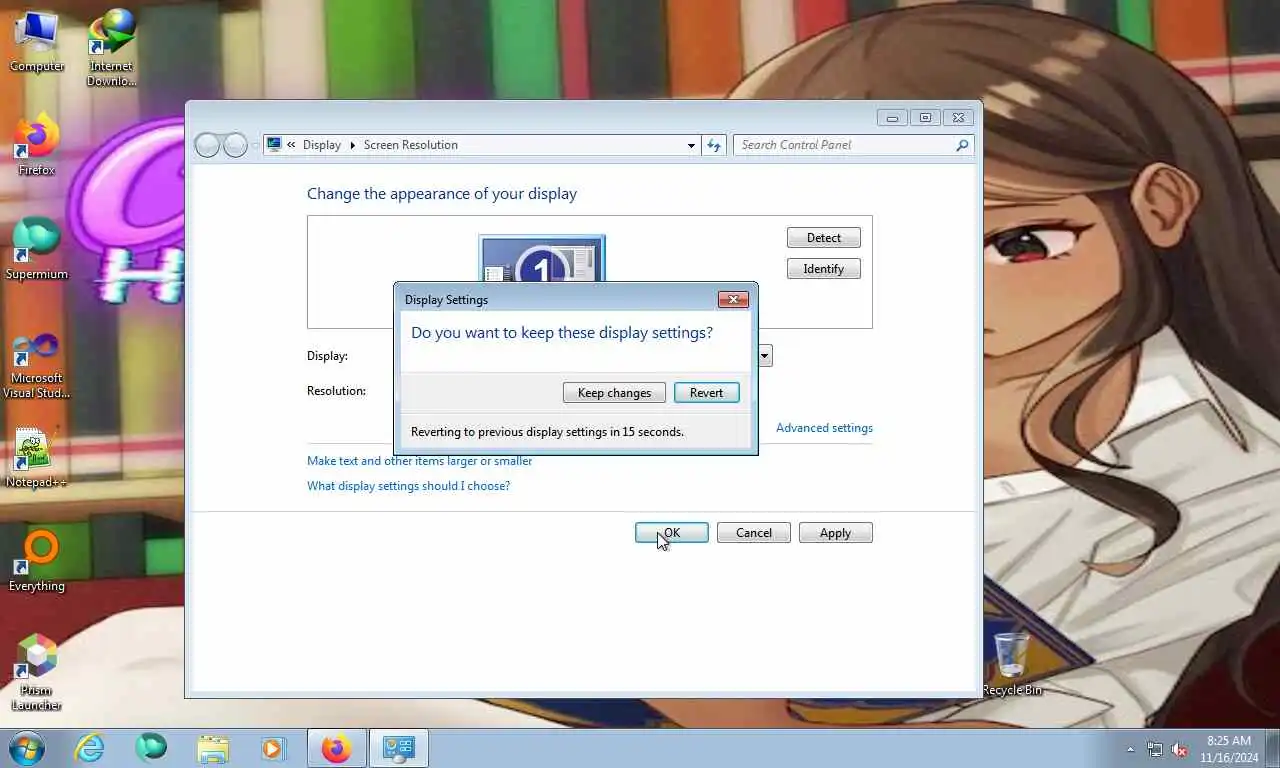The height and width of the screenshot is (768, 1280).
Task: Open the Supermium desktop shortcut
Action: click(x=37, y=249)
